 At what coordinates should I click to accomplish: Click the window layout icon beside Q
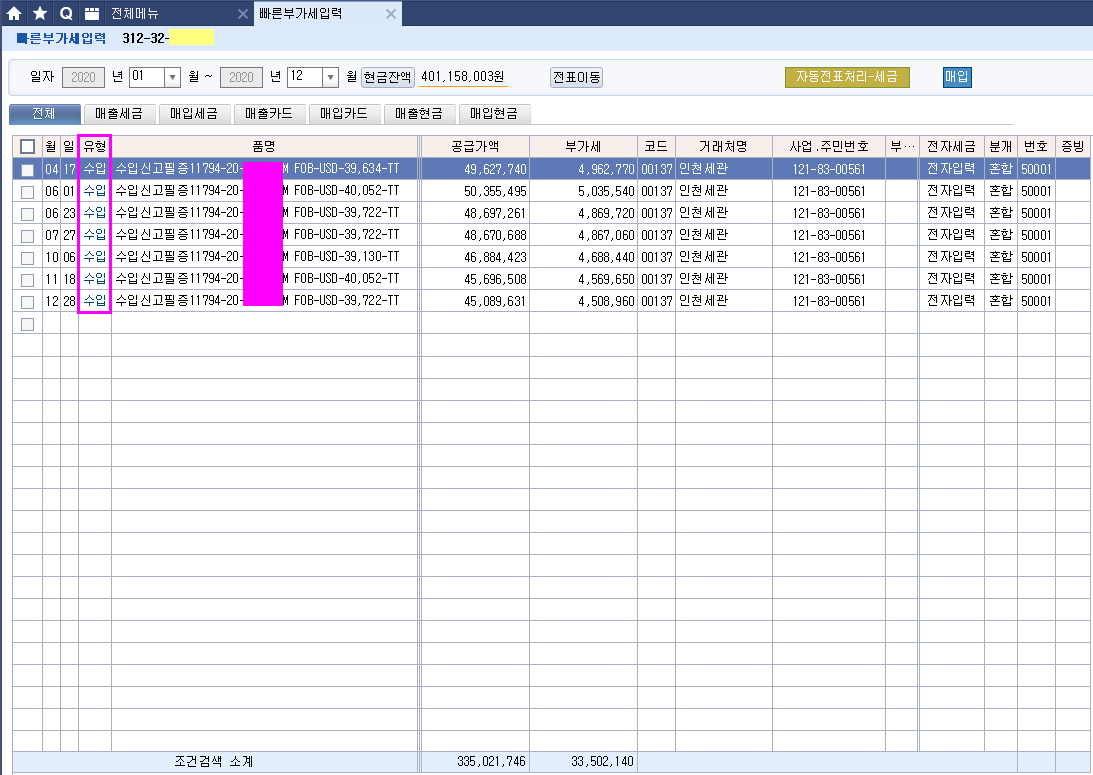coord(92,13)
